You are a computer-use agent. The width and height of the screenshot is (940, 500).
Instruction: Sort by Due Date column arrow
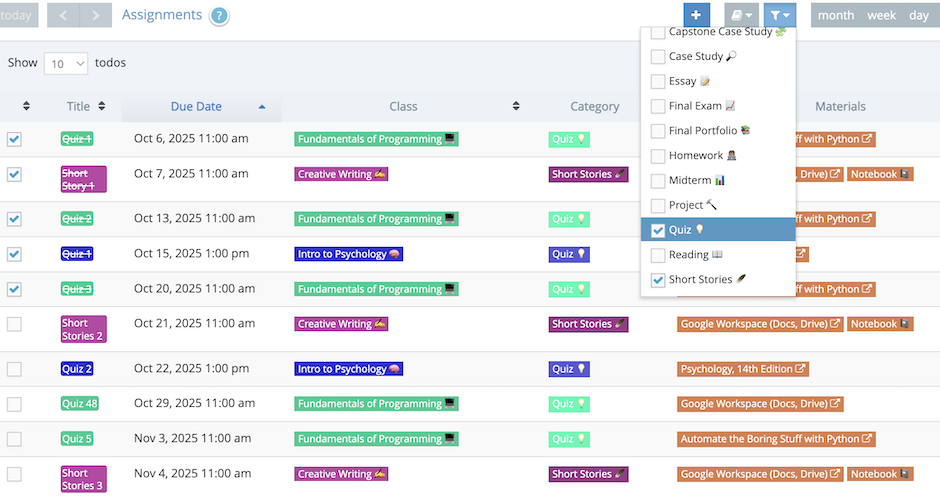[262, 106]
